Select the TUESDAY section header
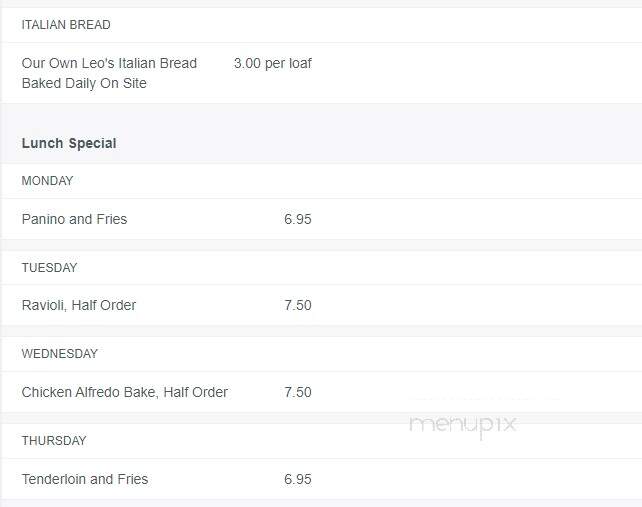642x507 pixels. pos(50,267)
